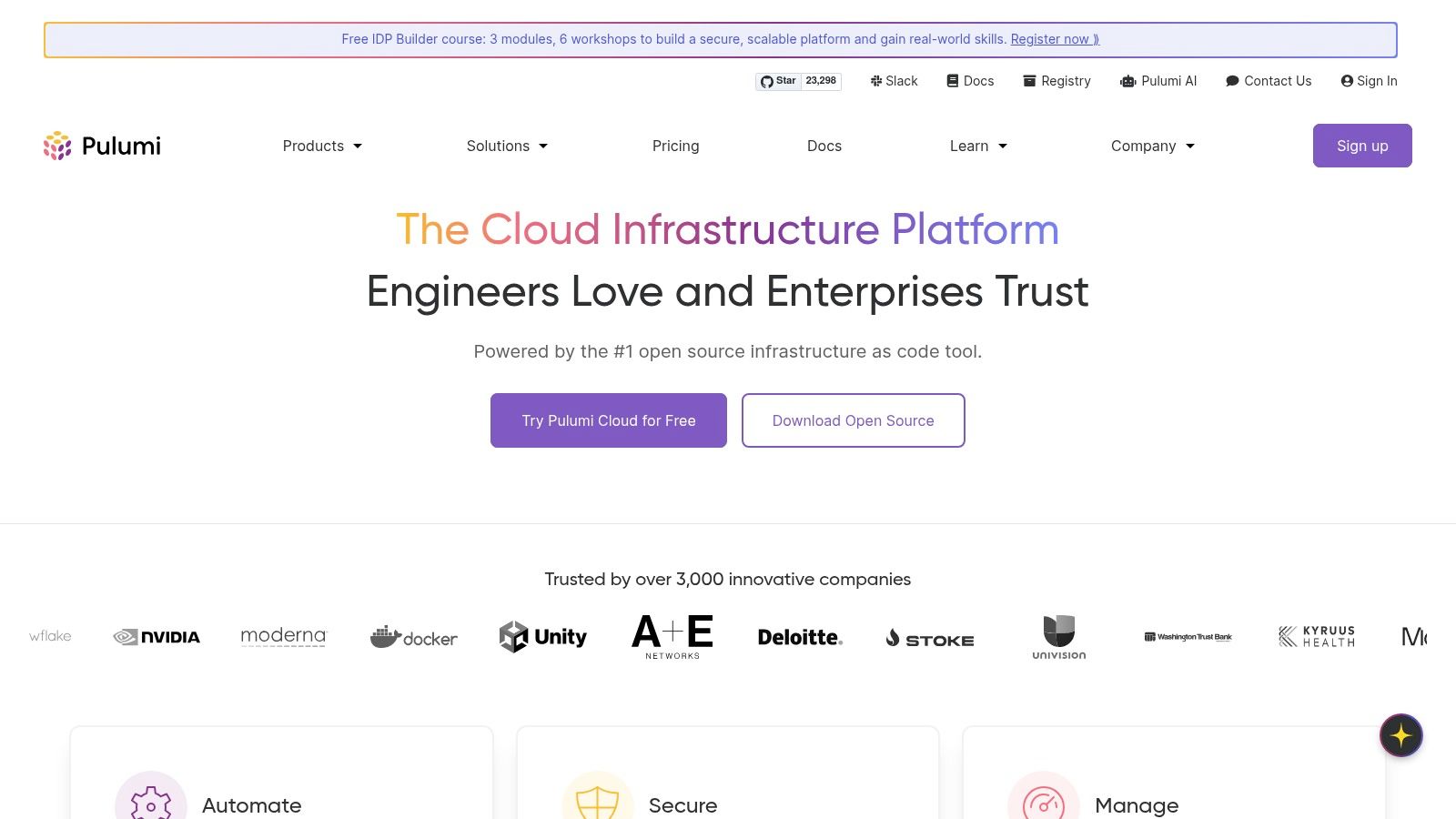Viewport: 1456px width, 819px height.
Task: Click the Docker logo
Action: [413, 637]
